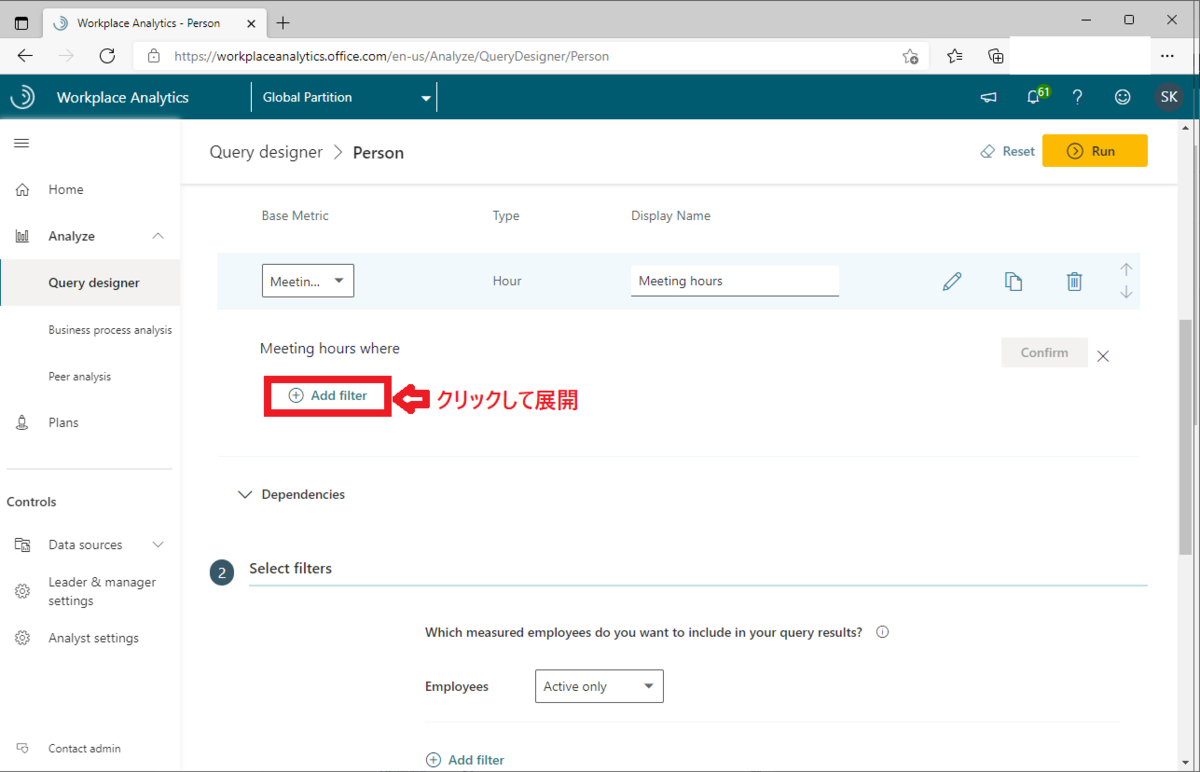The width and height of the screenshot is (1200, 772).
Task: Open the browser Favorites list icon
Action: (x=955, y=56)
